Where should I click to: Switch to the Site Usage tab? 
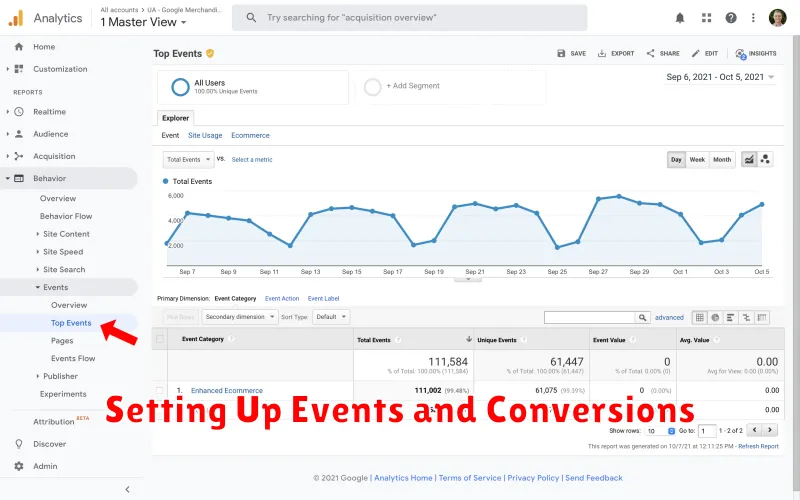click(x=205, y=136)
